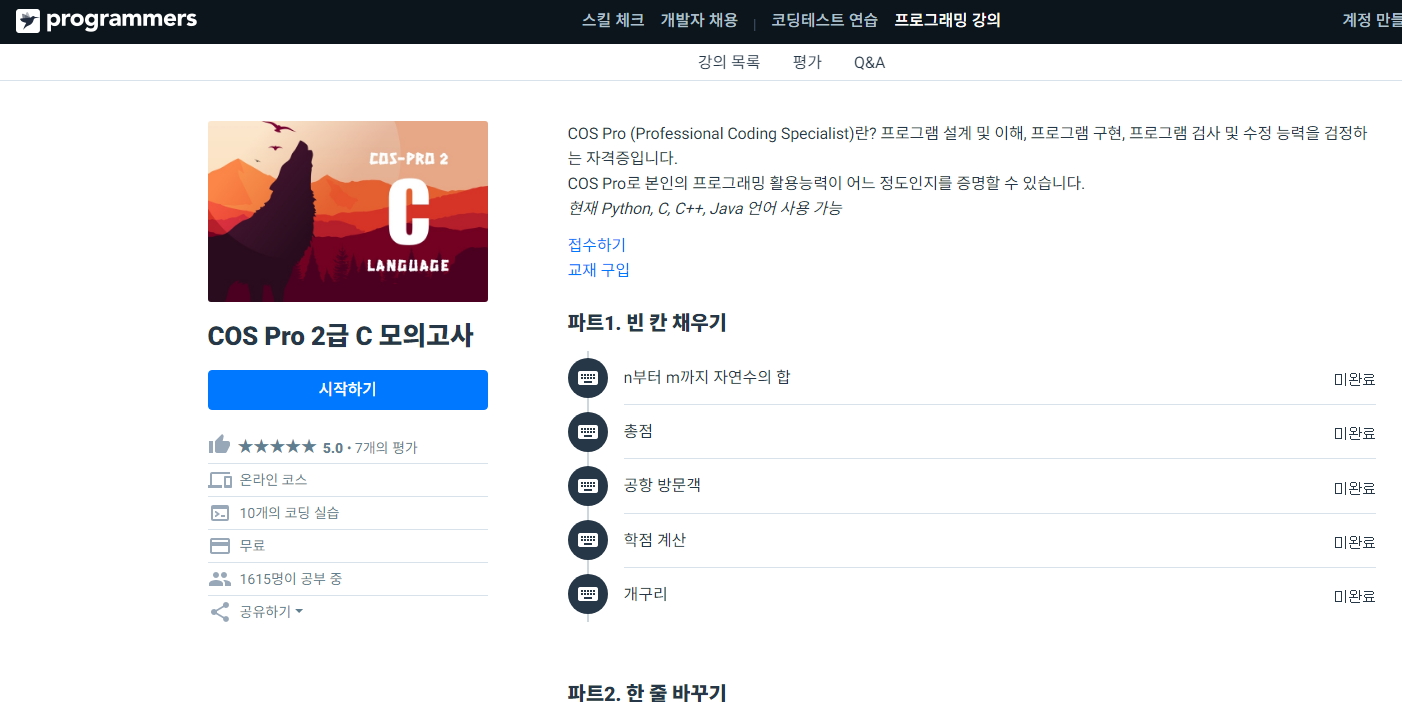Image resolution: width=1402 pixels, height=702 pixels.
Task: Click the credit card icon beside 무료
Action: pos(220,546)
